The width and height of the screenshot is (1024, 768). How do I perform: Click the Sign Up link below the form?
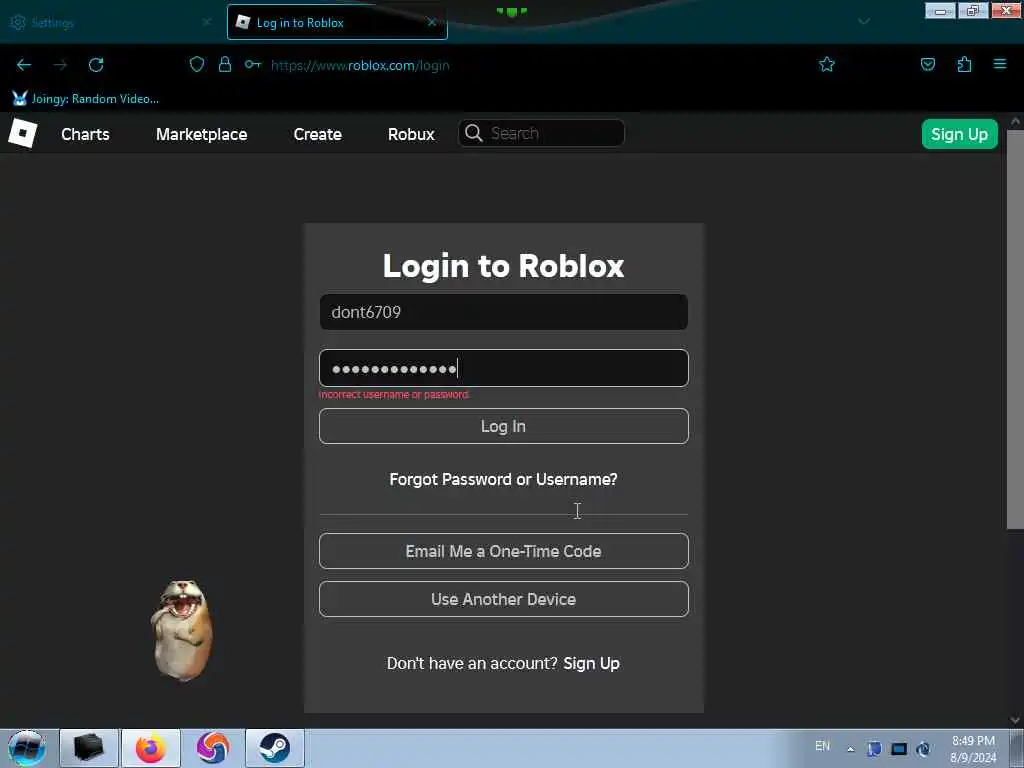click(592, 664)
